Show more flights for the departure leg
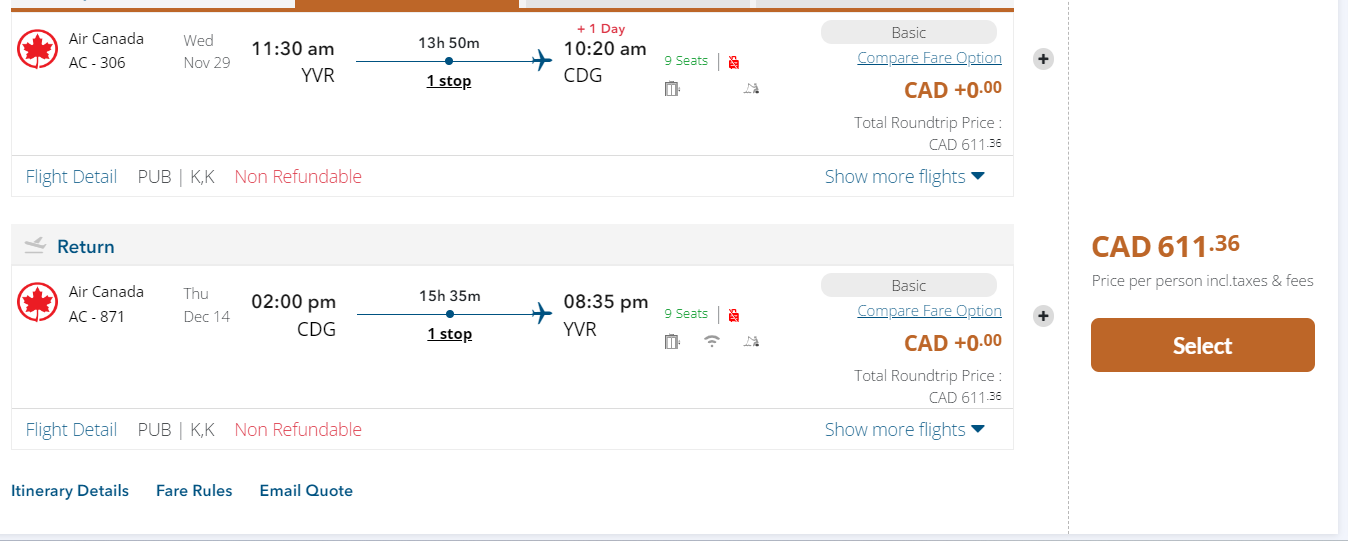 point(904,177)
